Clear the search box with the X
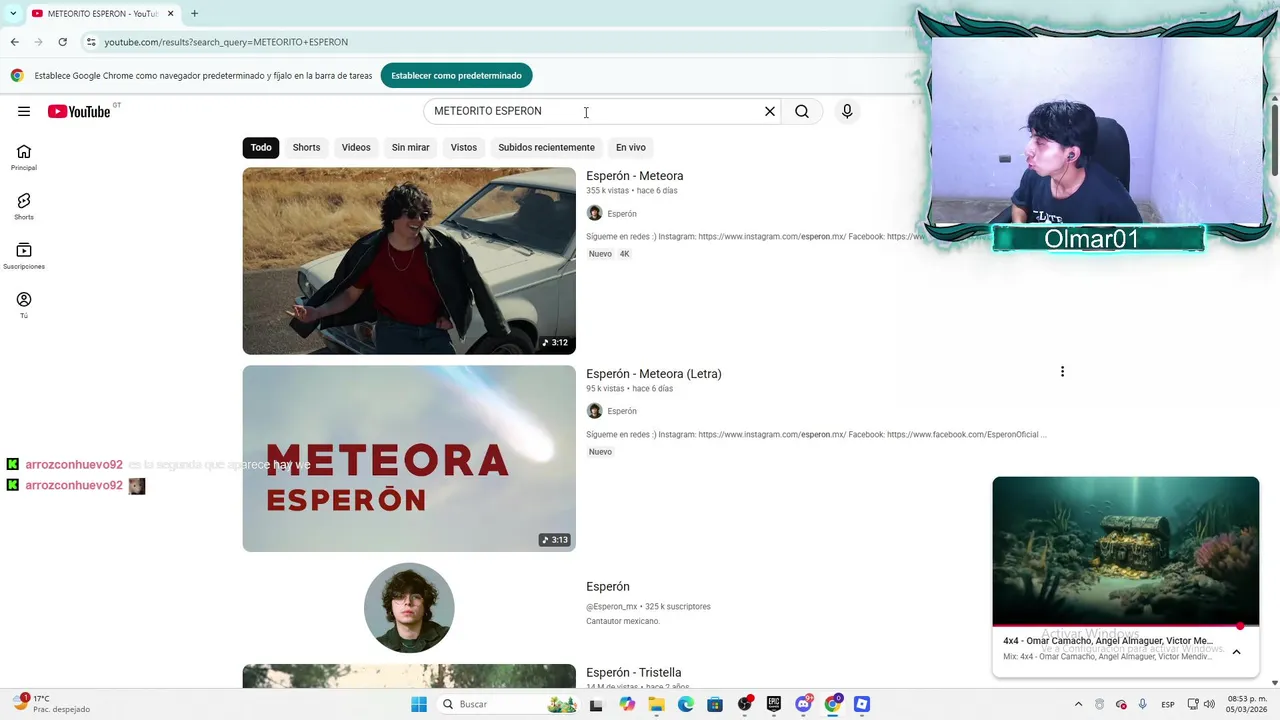This screenshot has height=720, width=1280. tap(770, 111)
